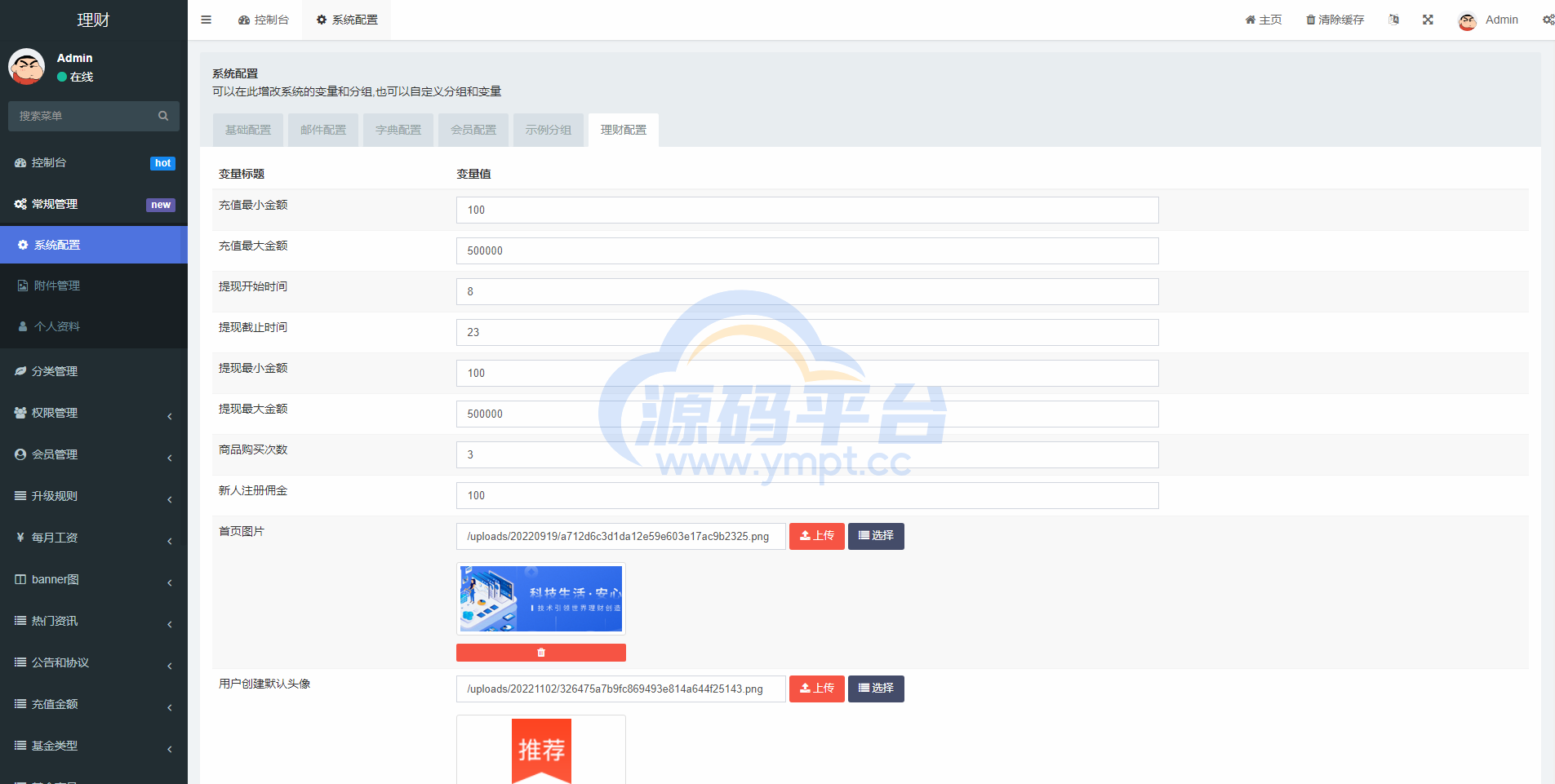Screen dimensions: 1555x784
Task: Click the search magnifier icon in sidebar
Action: (163, 116)
